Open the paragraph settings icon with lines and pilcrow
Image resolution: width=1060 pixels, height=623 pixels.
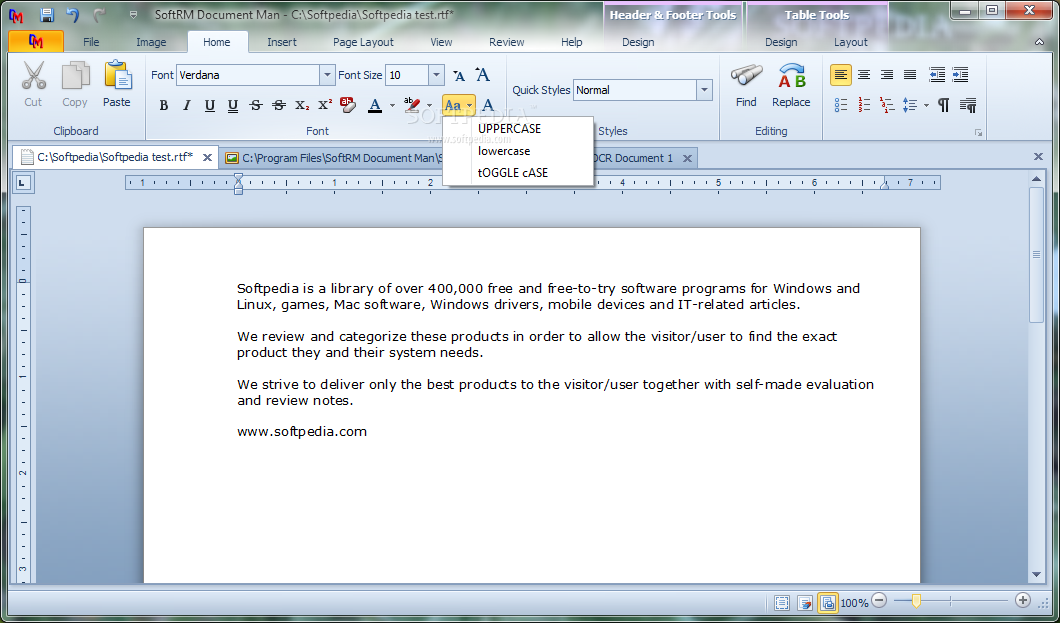[968, 105]
